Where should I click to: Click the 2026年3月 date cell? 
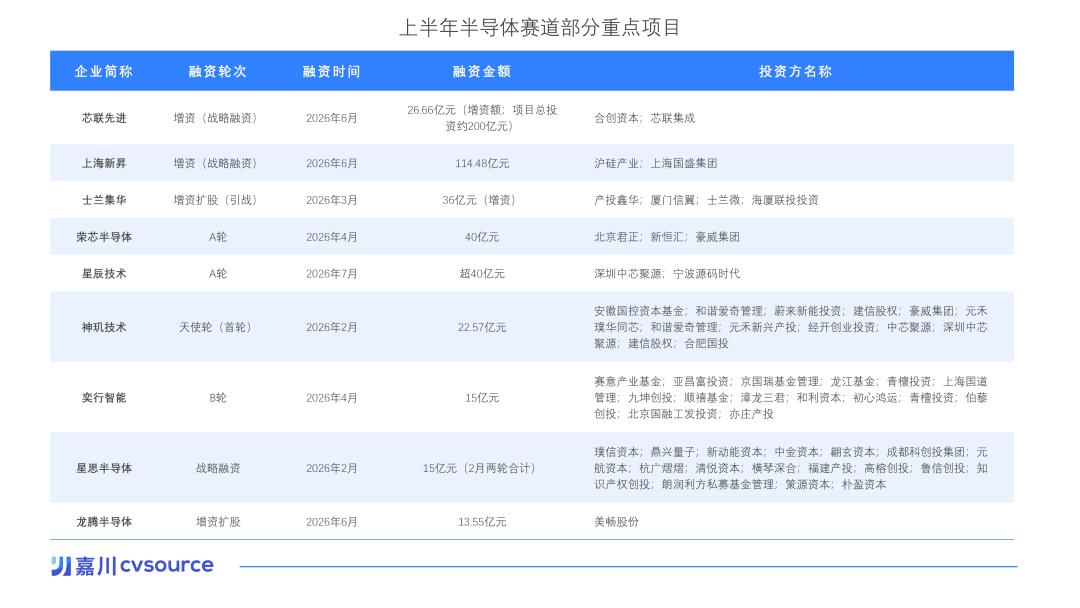[331, 200]
